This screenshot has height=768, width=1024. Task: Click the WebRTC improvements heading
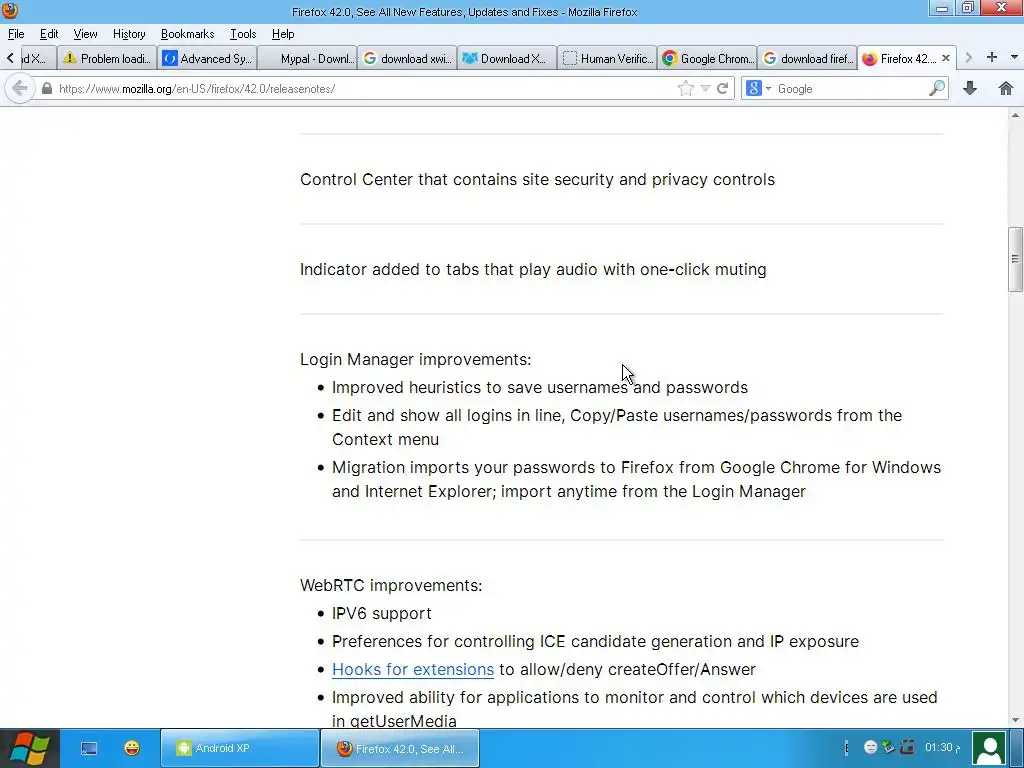coord(391,585)
